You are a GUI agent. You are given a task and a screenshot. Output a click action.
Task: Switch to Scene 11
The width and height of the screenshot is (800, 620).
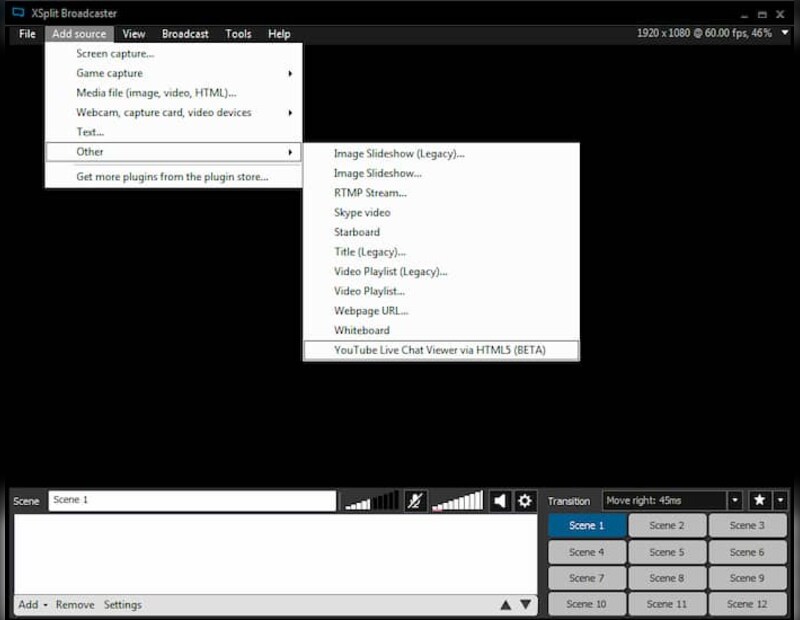point(667,604)
